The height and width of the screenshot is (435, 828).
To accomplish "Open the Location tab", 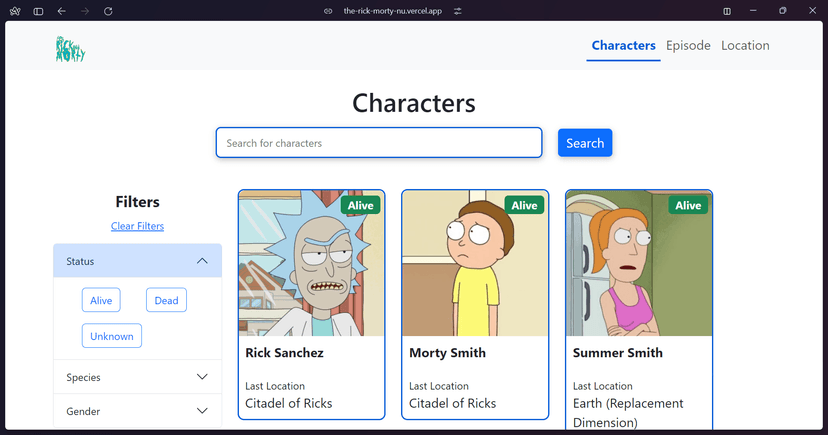I will pyautogui.click(x=745, y=45).
